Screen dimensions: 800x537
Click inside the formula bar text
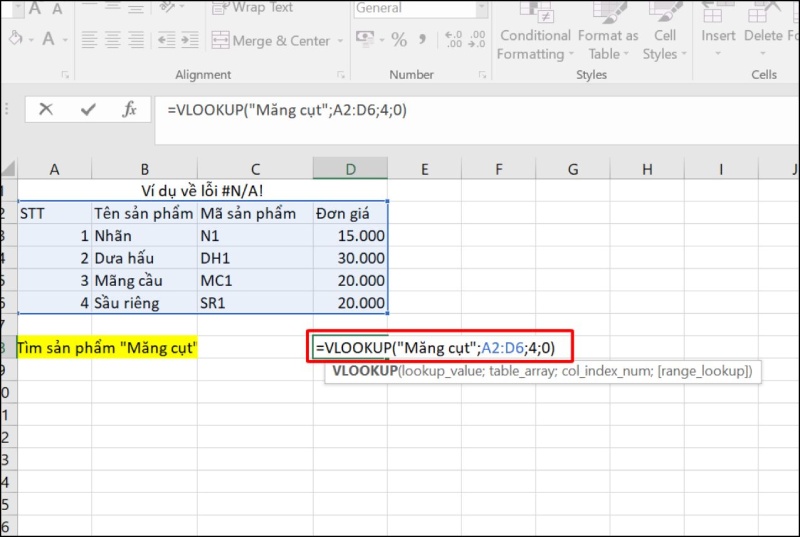click(x=287, y=110)
